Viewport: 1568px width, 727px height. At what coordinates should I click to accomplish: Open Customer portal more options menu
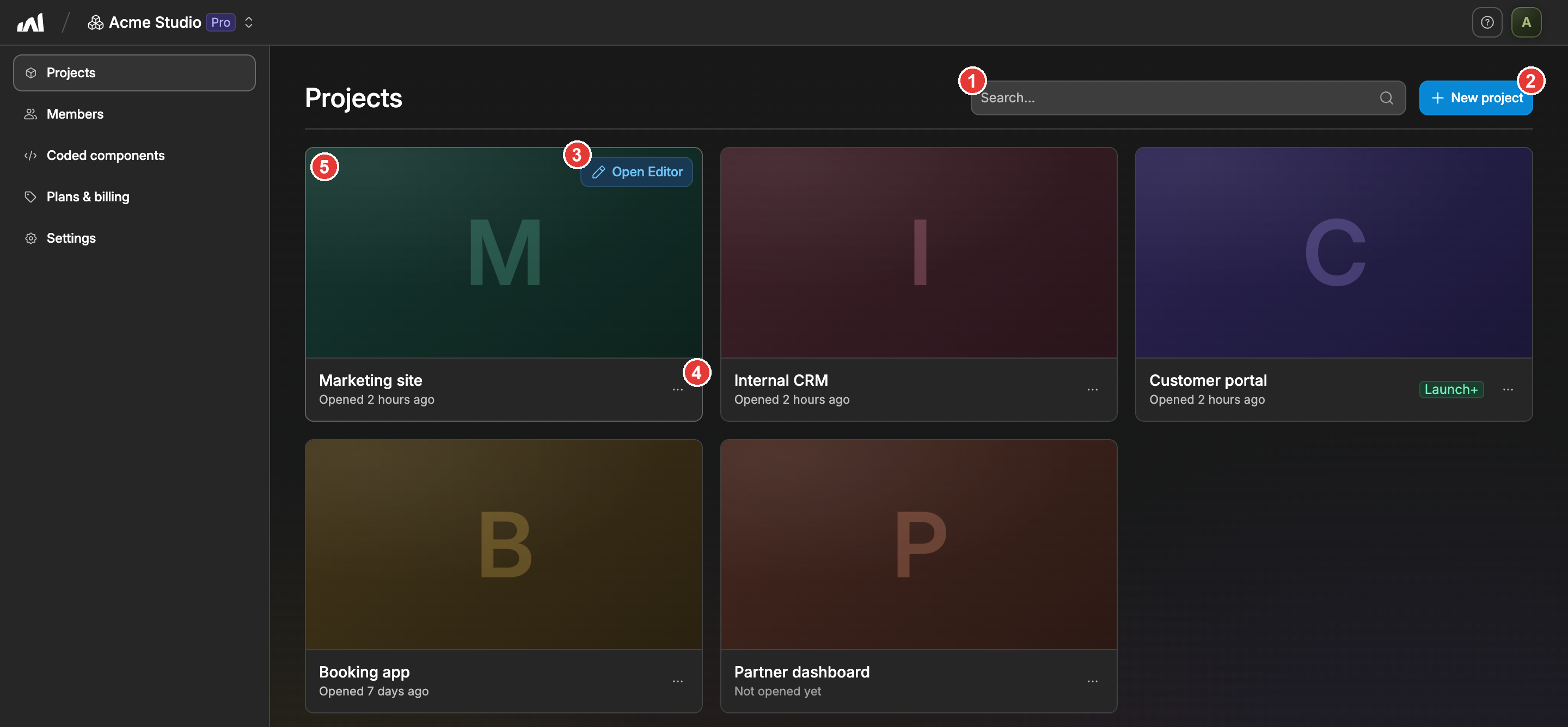[x=1507, y=390]
